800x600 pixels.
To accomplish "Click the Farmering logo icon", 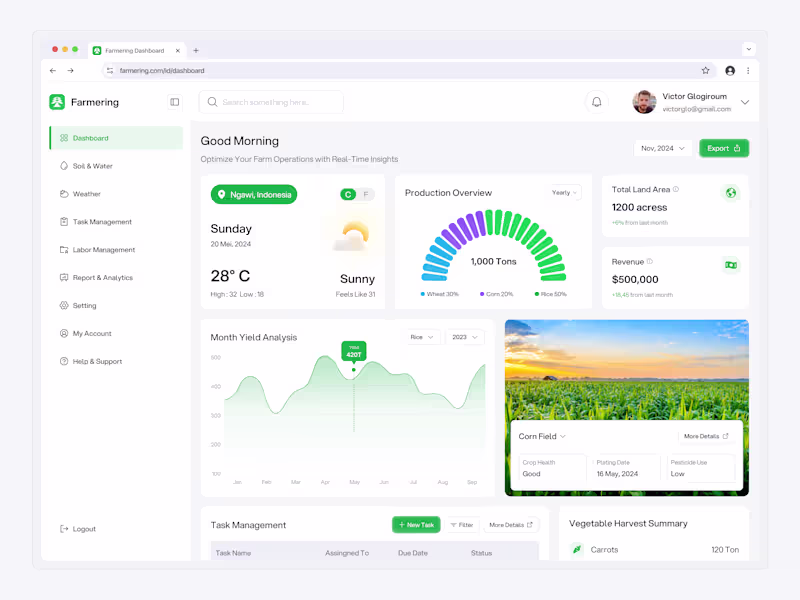I will pos(57,102).
